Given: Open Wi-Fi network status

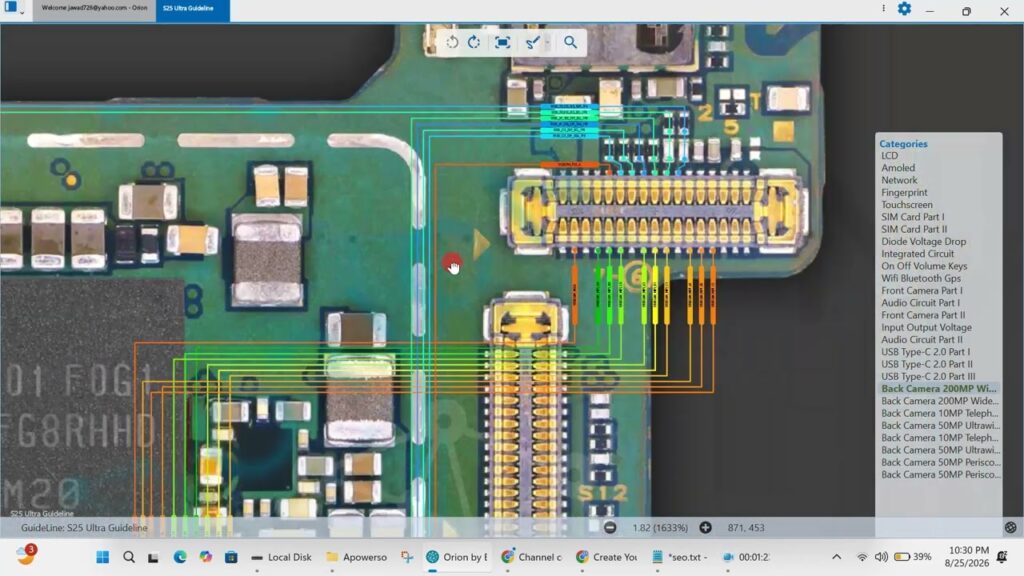Looking at the screenshot, I should point(862,557).
